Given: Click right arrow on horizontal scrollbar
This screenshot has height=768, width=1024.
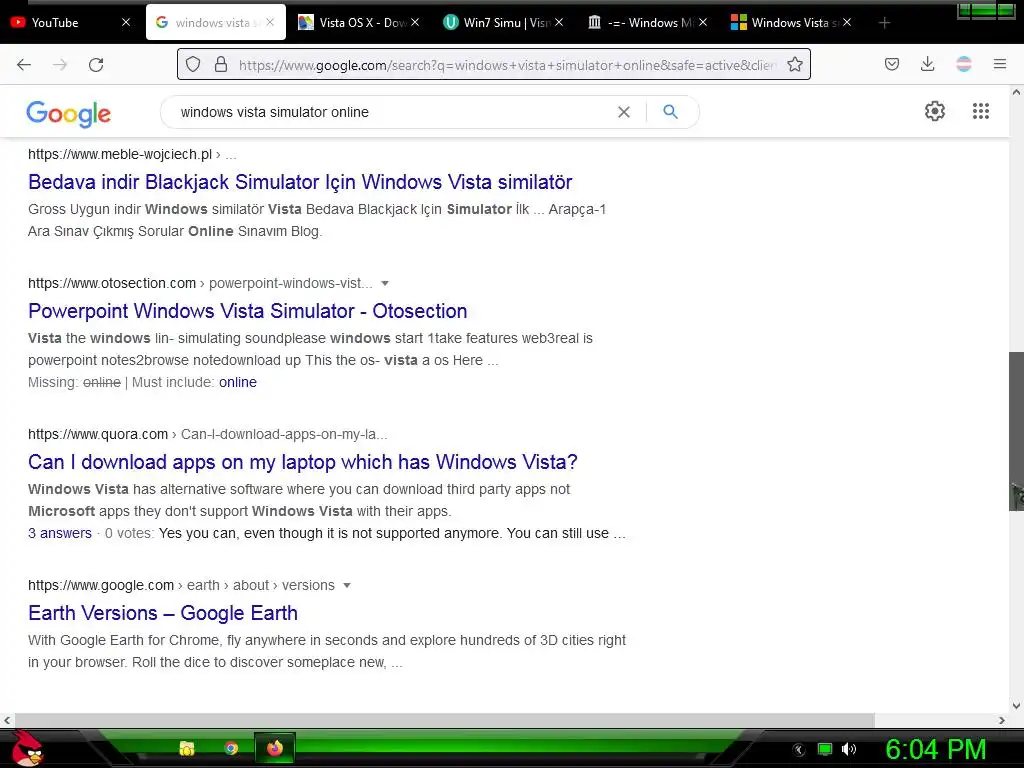Looking at the screenshot, I should tap(1002, 720).
